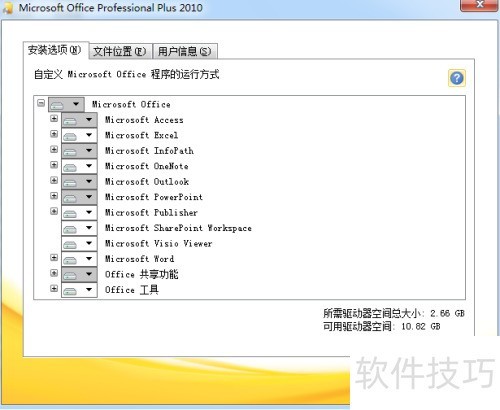Screen dimensions: 500x410
Task: Select the Microsoft Word label
Action: (x=139, y=259)
